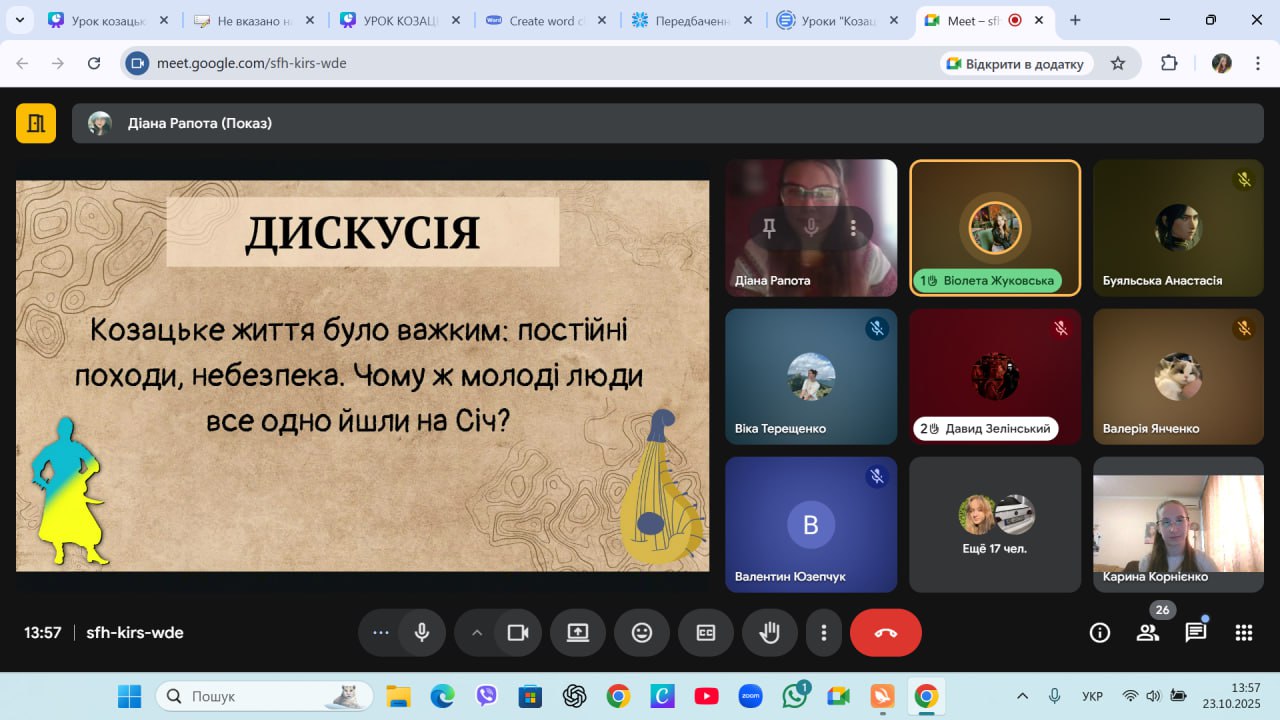This screenshot has height=720, width=1280.
Task: Open more options three-dot menu before hang-up
Action: 823,633
